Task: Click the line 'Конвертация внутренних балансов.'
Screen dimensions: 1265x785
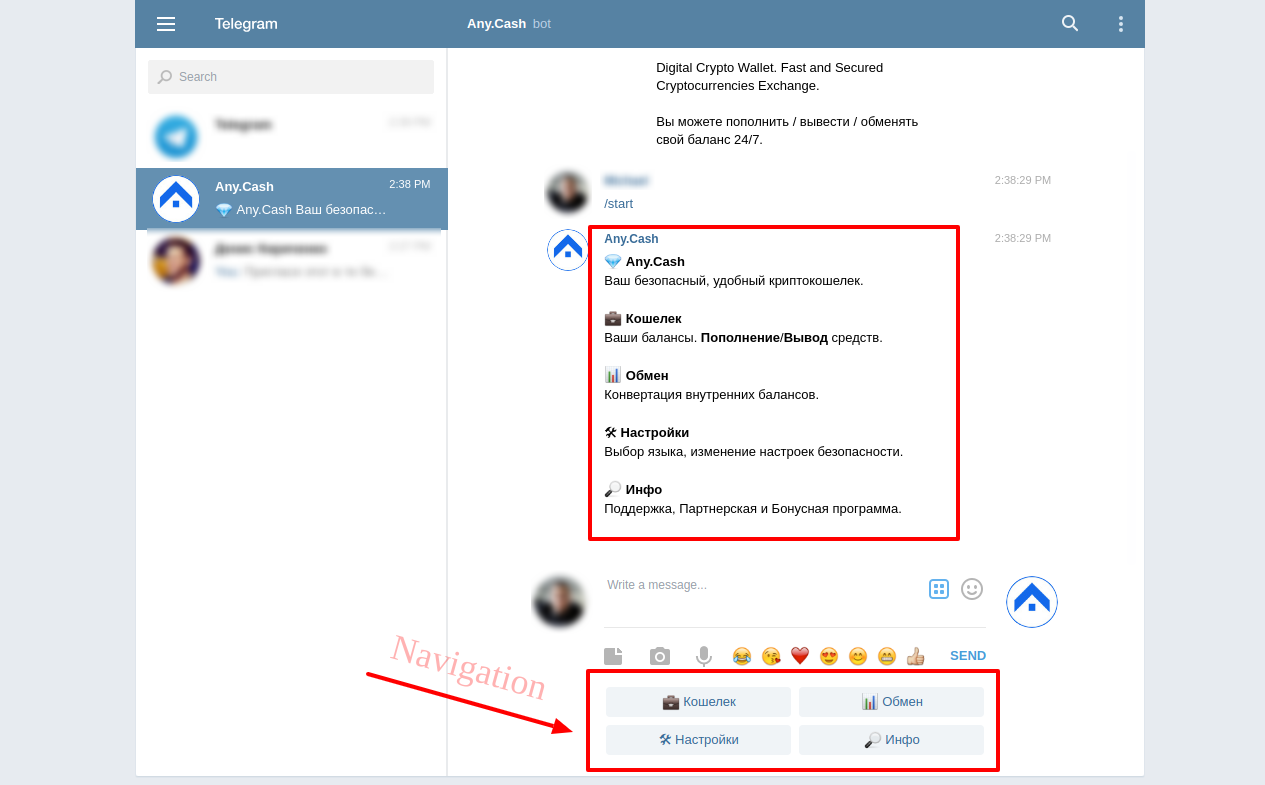Action: [x=712, y=395]
